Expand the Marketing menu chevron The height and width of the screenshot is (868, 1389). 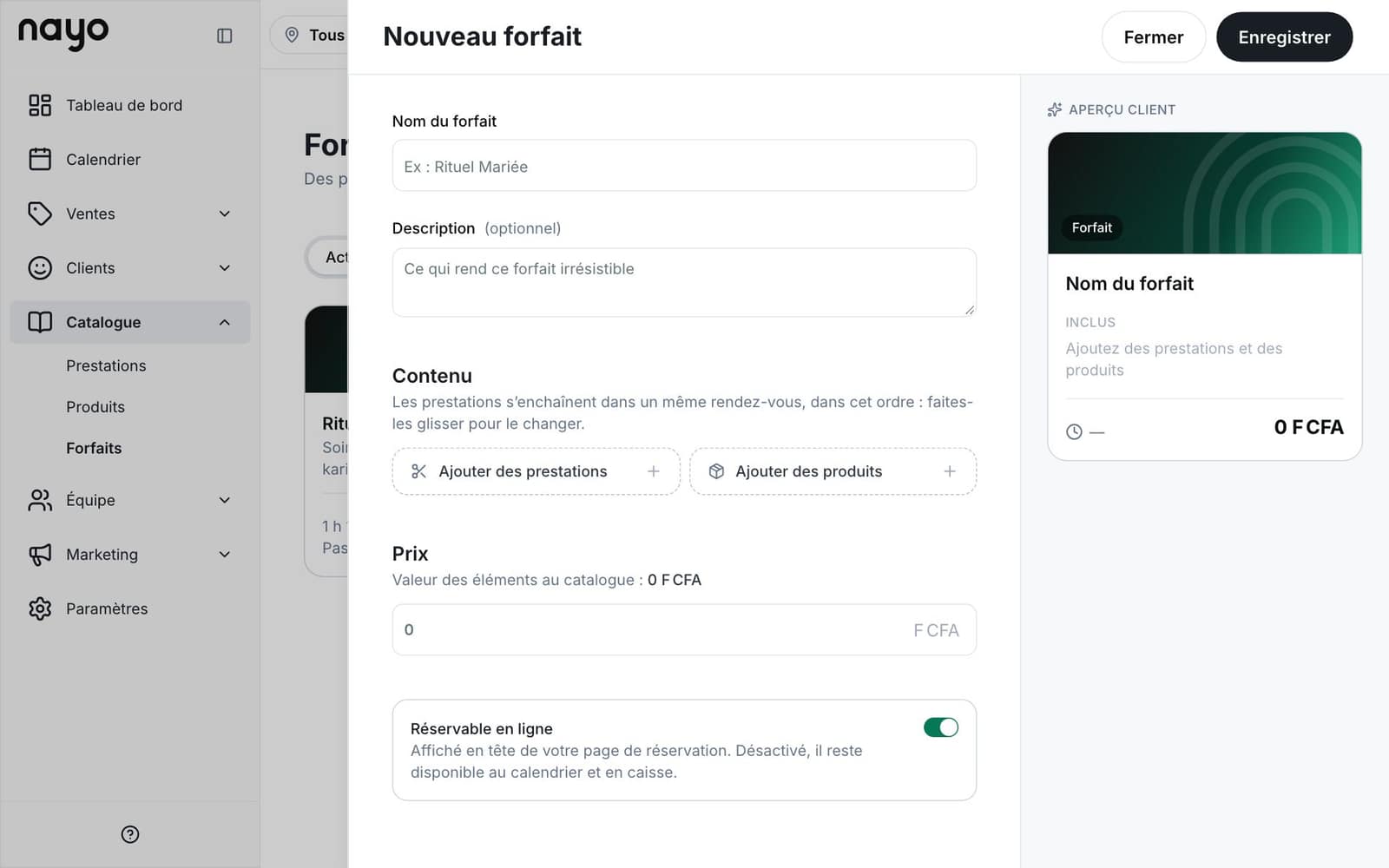(x=225, y=554)
